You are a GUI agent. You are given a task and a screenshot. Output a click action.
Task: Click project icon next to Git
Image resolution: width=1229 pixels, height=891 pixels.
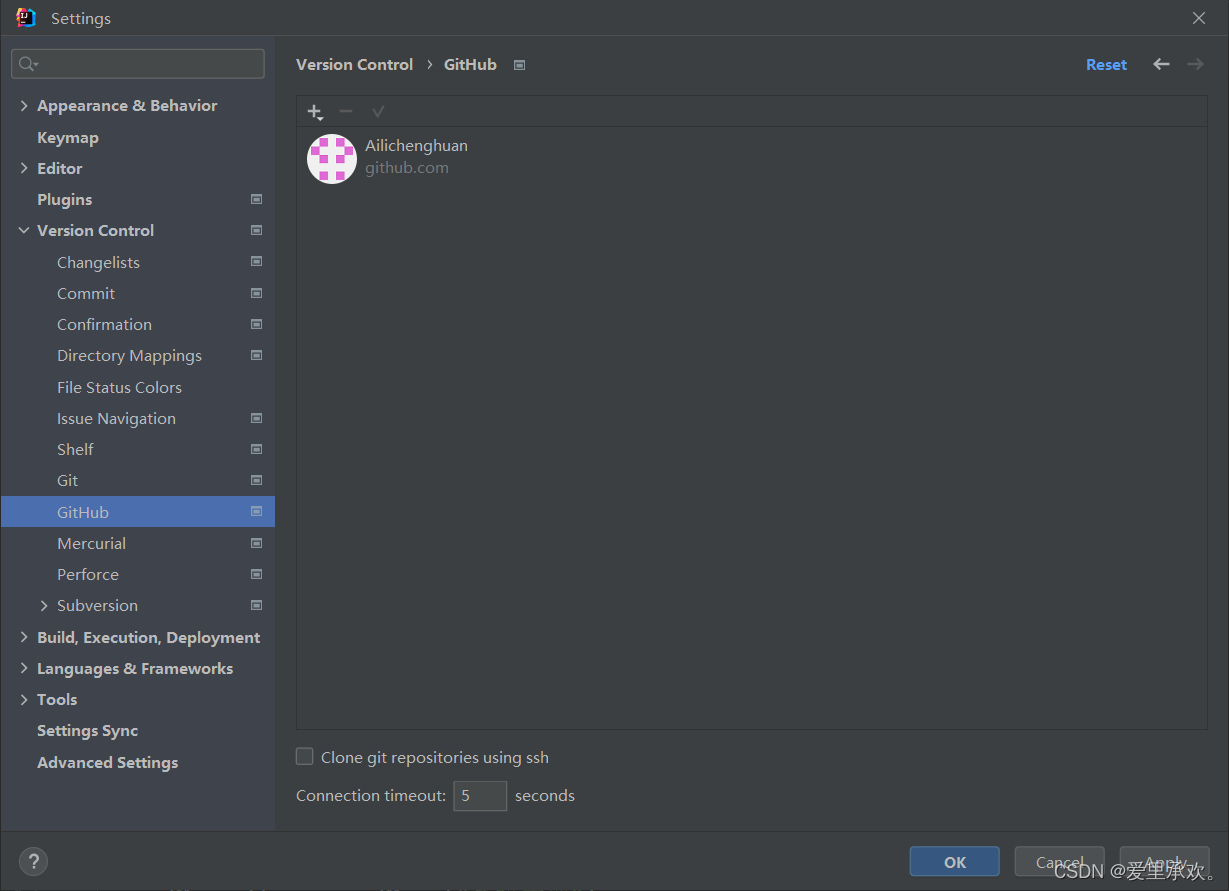[x=256, y=480]
